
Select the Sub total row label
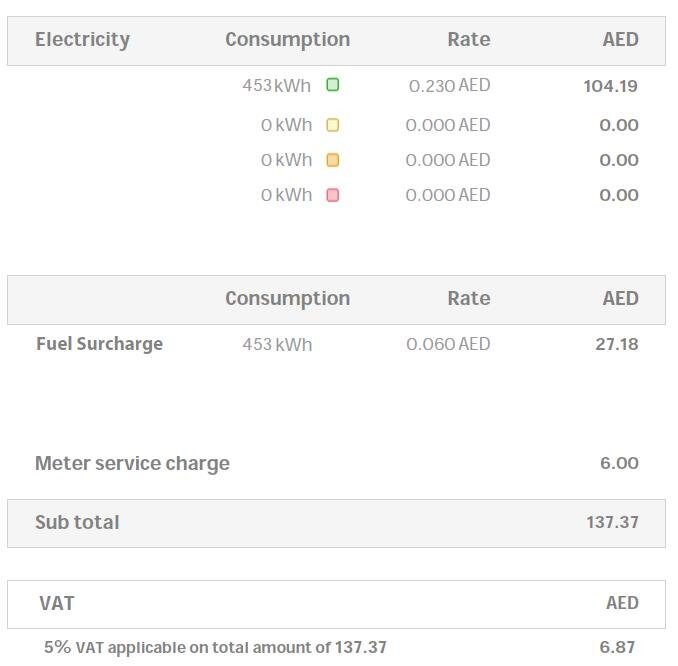click(77, 523)
